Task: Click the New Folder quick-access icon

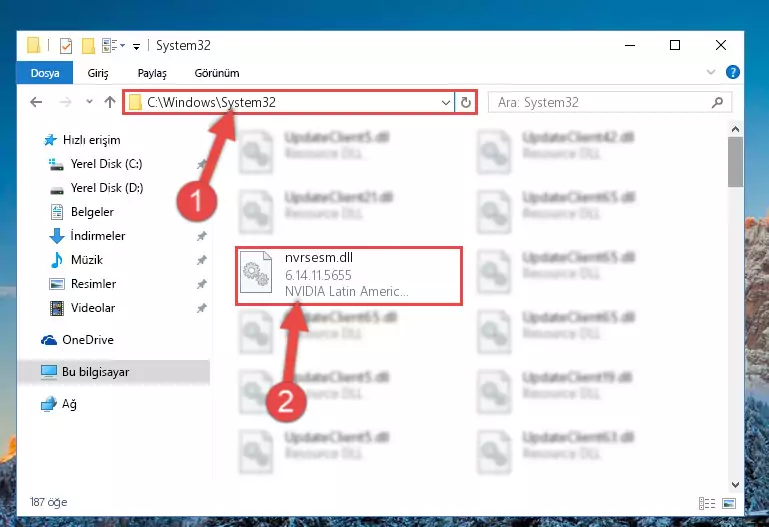Action: tap(88, 46)
